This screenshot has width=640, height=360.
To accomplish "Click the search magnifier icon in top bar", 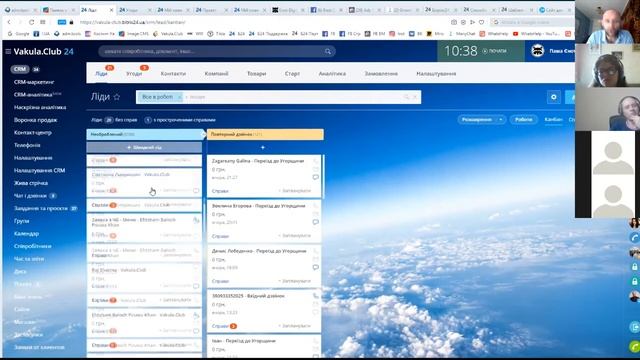I will [328, 51].
